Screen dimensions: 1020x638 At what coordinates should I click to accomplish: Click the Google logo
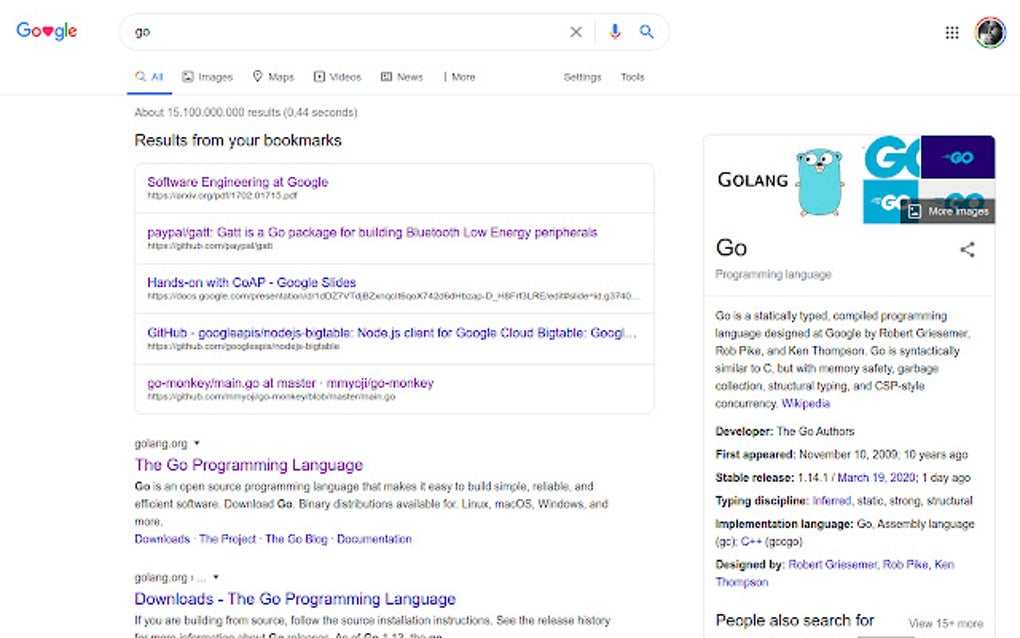pyautogui.click(x=46, y=29)
